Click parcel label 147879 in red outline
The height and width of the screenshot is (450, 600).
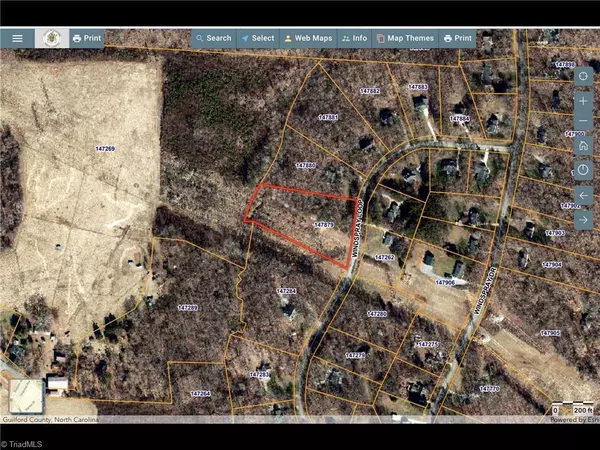point(324,225)
